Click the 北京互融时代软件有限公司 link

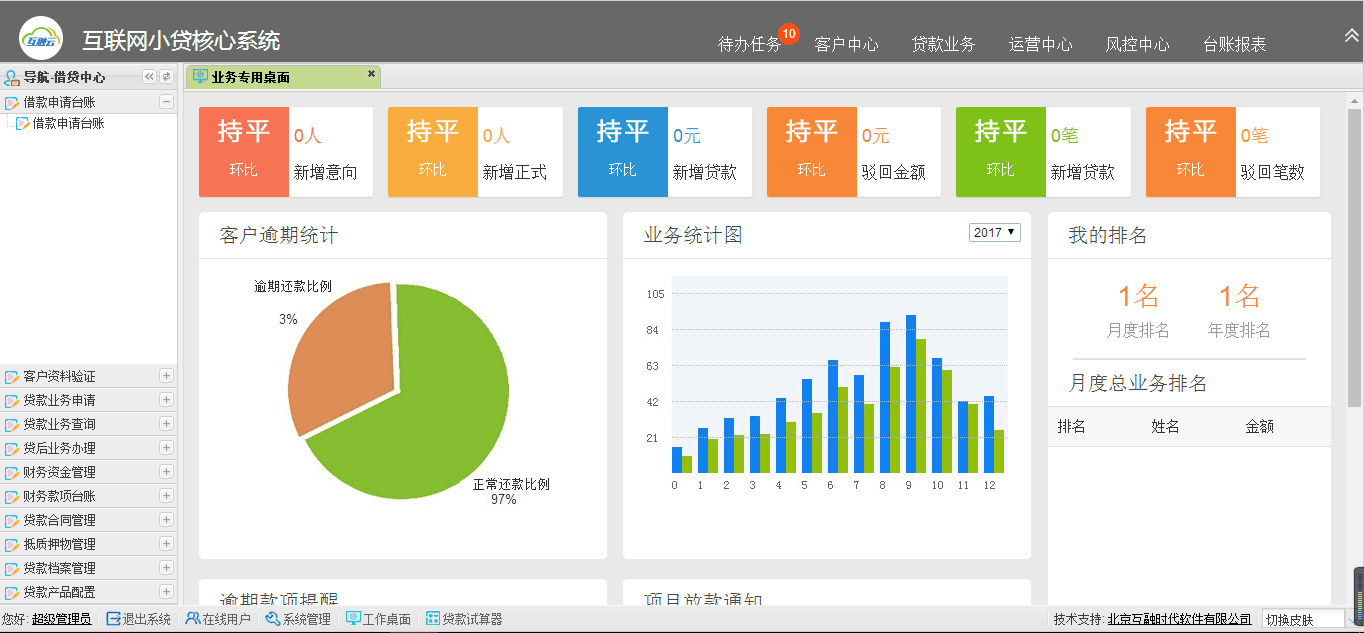coord(1179,619)
